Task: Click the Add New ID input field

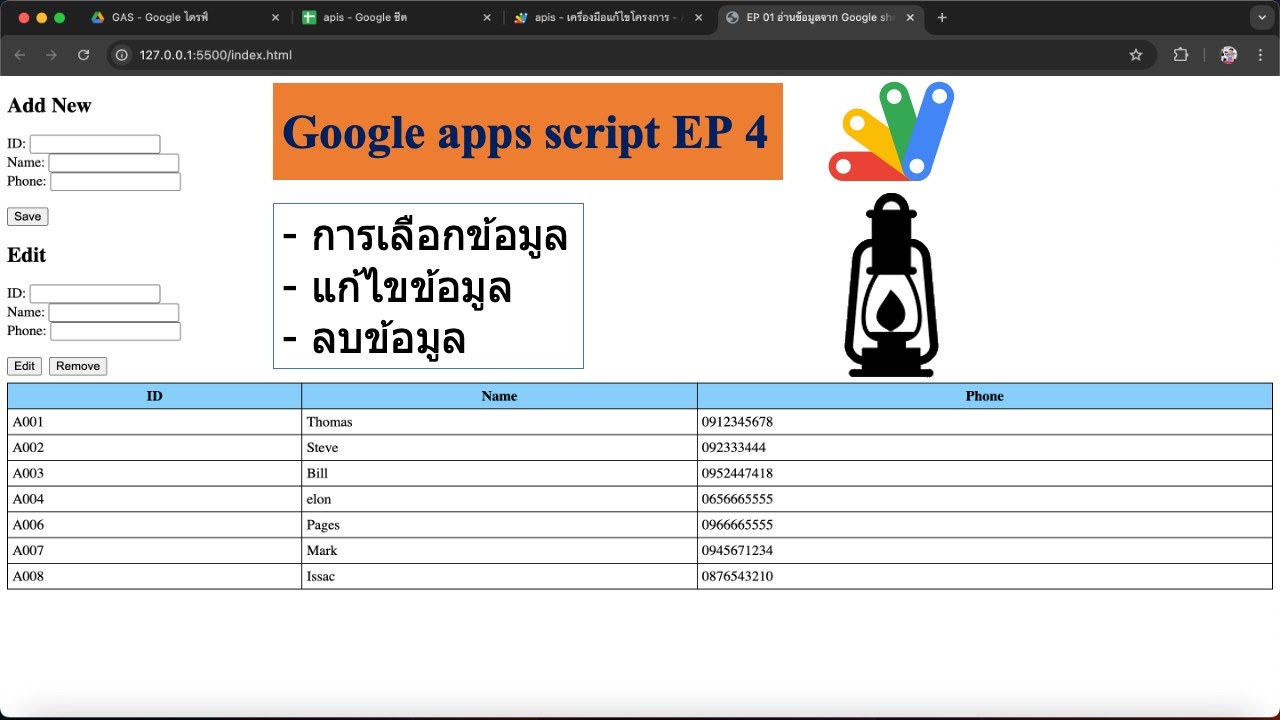Action: [x=95, y=144]
